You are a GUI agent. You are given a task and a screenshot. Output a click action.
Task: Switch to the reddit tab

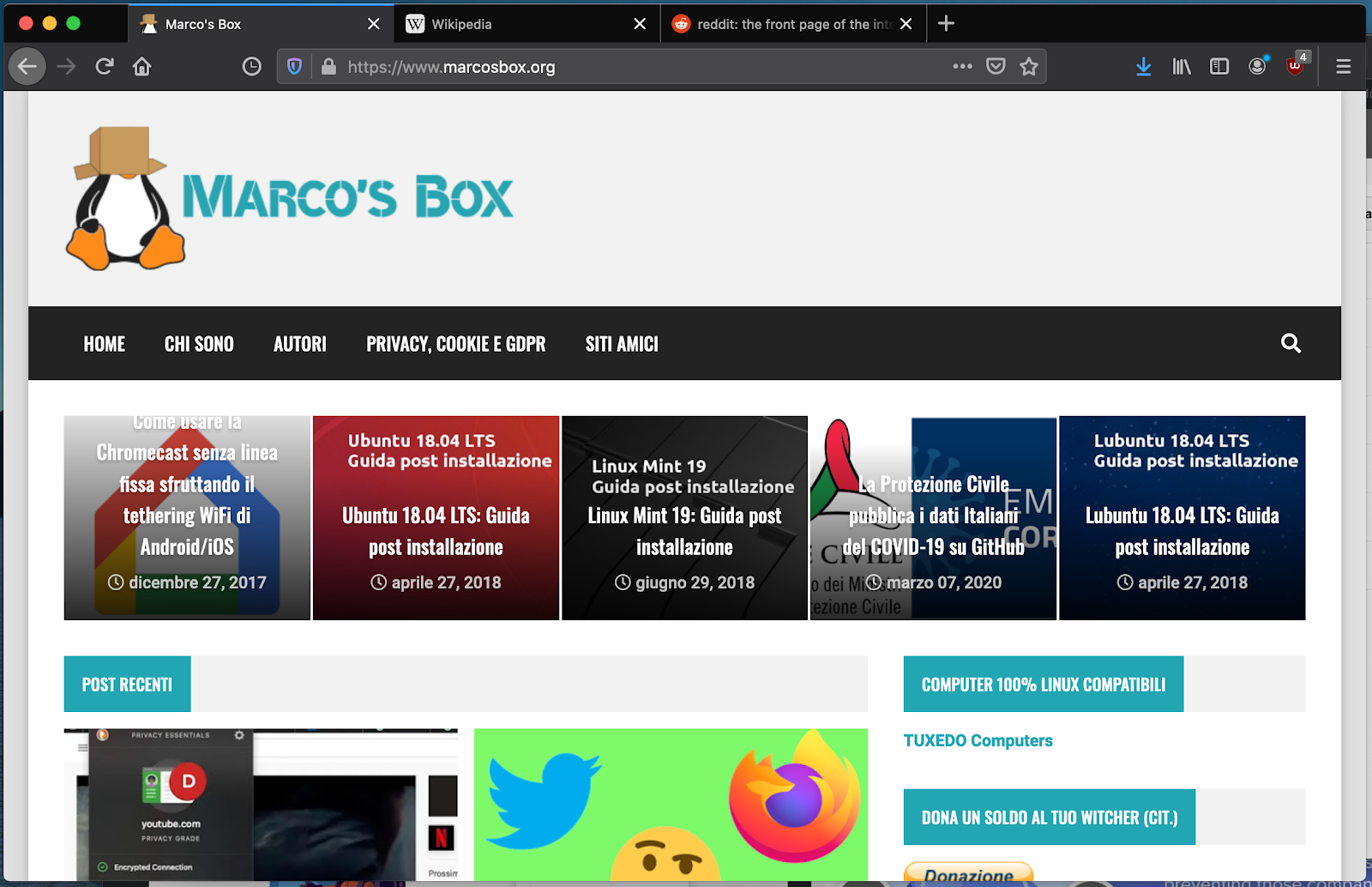pos(793,24)
